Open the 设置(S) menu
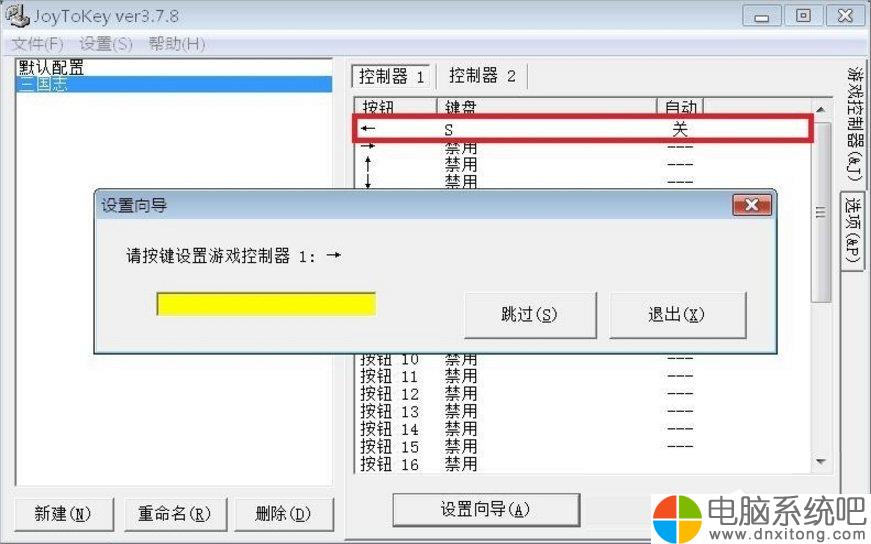871x544 pixels. pyautogui.click(x=106, y=44)
